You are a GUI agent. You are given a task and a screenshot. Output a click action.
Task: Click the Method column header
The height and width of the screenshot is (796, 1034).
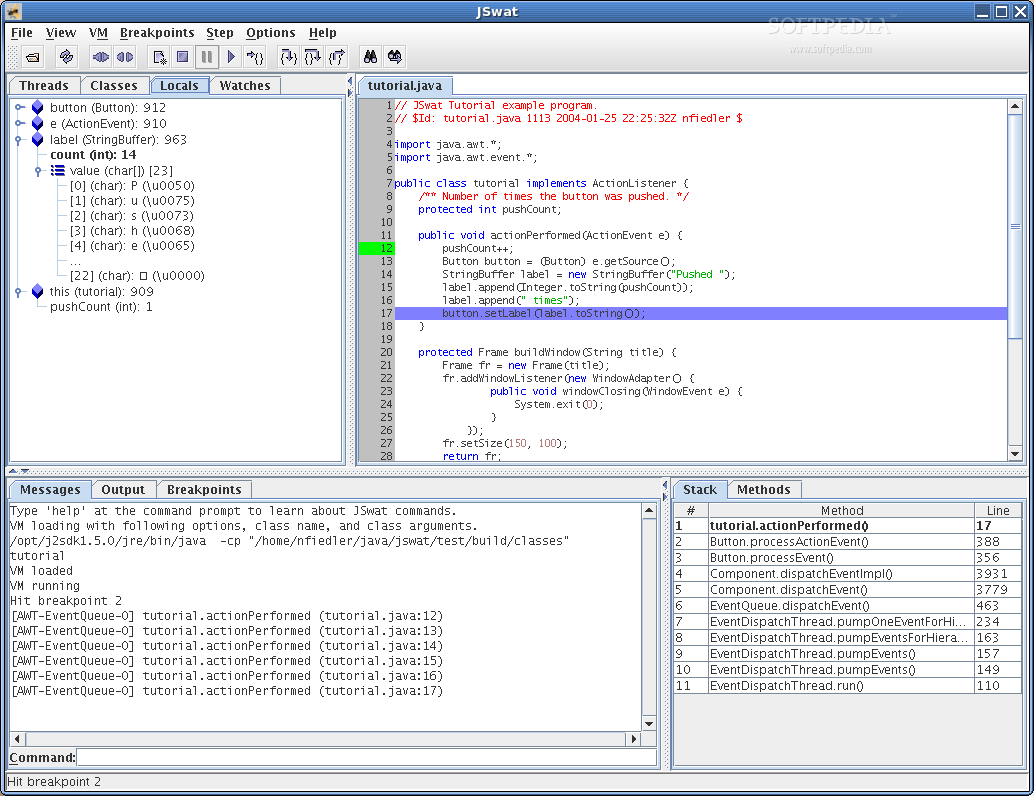[841, 510]
